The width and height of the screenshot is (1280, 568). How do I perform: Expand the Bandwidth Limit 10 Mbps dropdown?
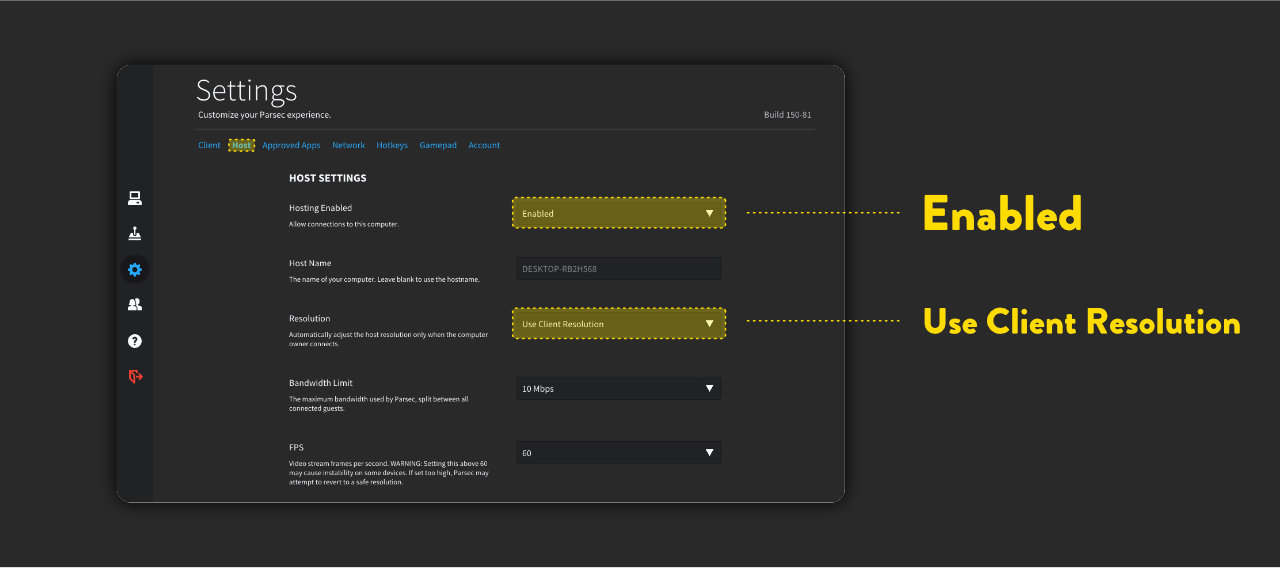pos(618,388)
